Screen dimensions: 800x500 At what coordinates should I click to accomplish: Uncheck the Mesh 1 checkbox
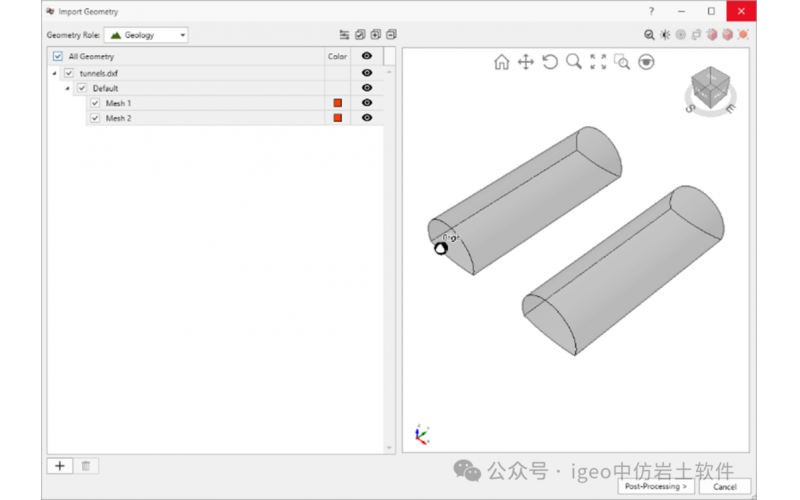click(95, 103)
